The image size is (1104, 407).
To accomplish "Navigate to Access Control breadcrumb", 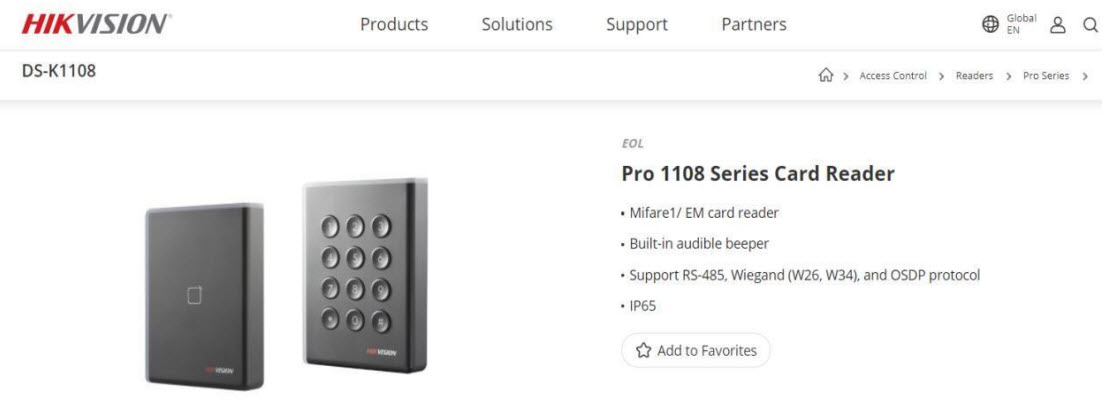I will (893, 76).
